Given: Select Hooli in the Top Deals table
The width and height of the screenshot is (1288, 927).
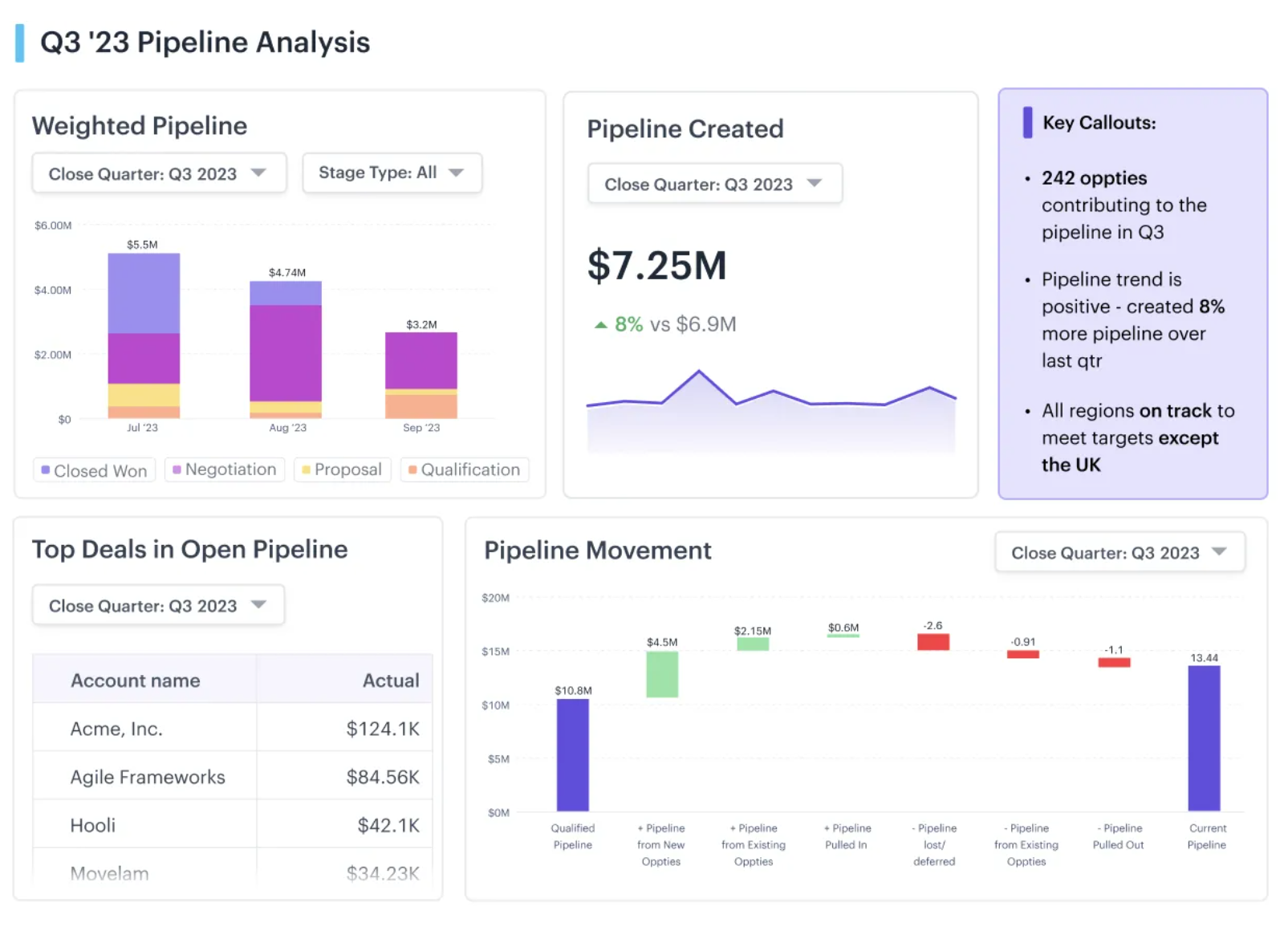Looking at the screenshot, I should click(229, 824).
